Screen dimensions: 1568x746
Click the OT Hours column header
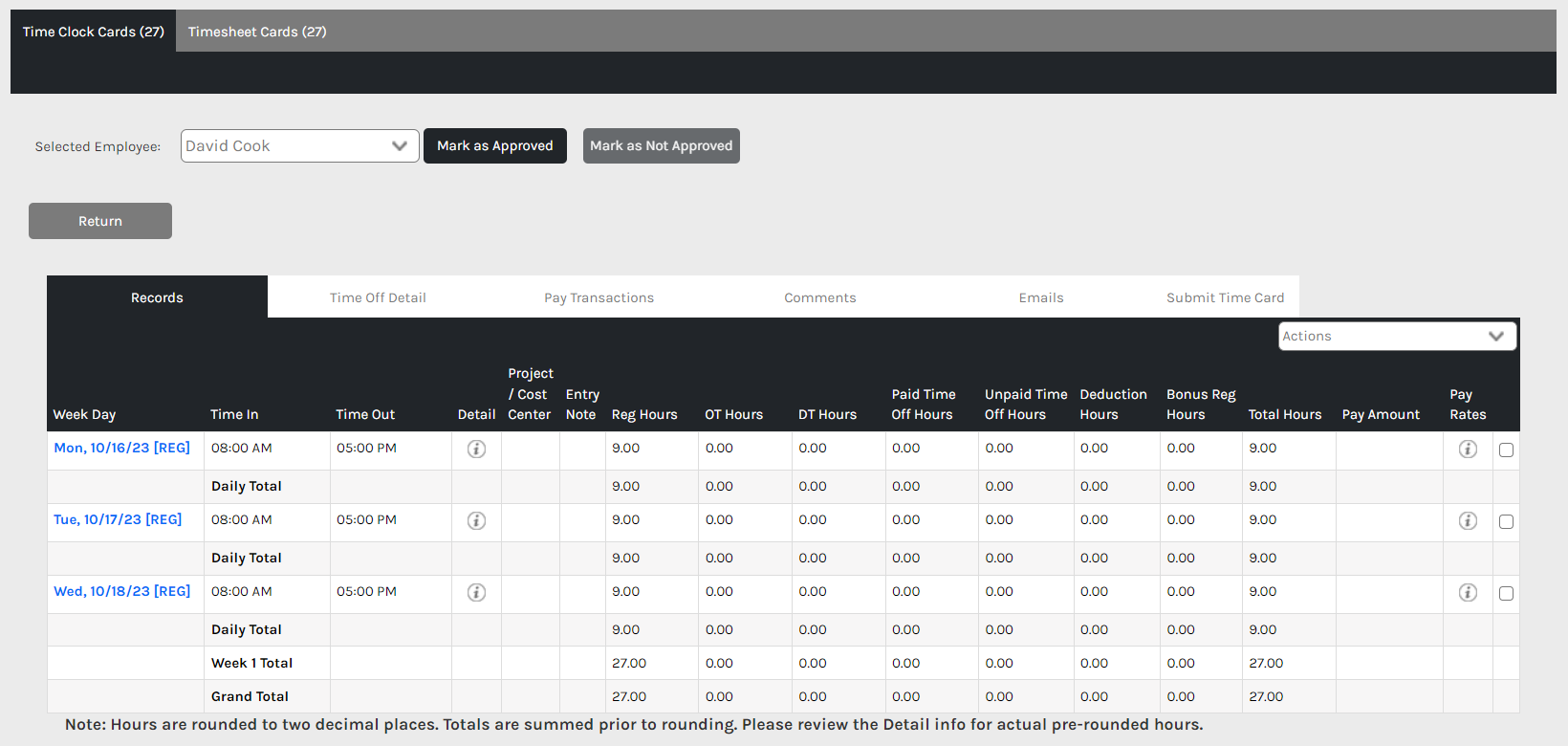click(x=734, y=414)
